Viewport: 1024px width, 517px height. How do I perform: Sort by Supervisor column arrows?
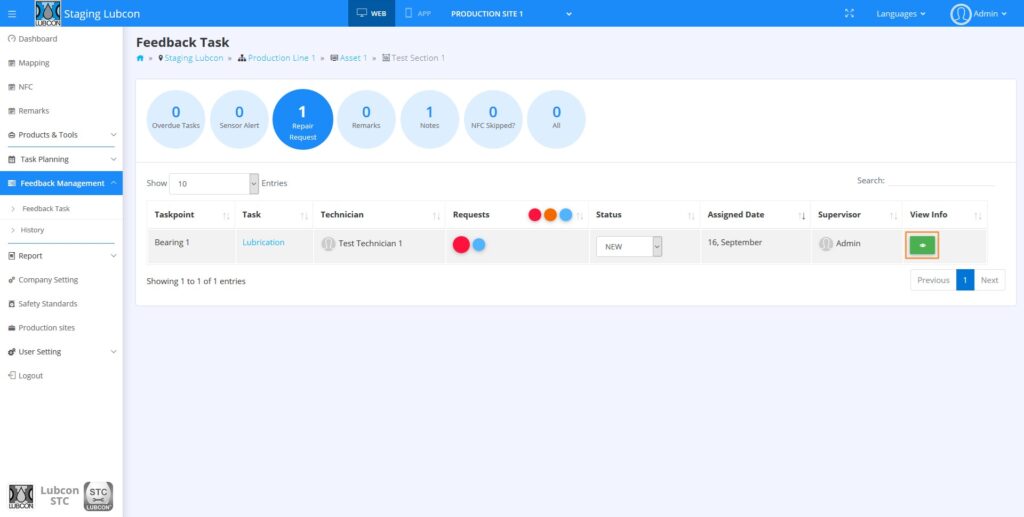[893, 215]
